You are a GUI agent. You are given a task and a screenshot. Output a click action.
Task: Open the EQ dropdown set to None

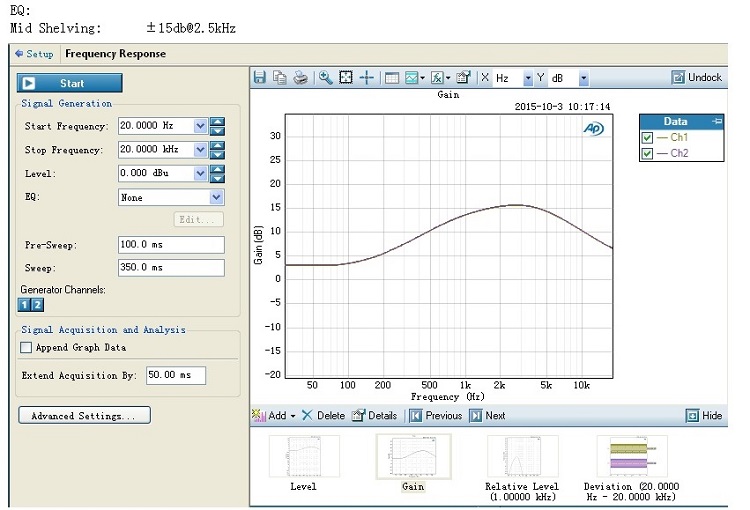(x=216, y=198)
